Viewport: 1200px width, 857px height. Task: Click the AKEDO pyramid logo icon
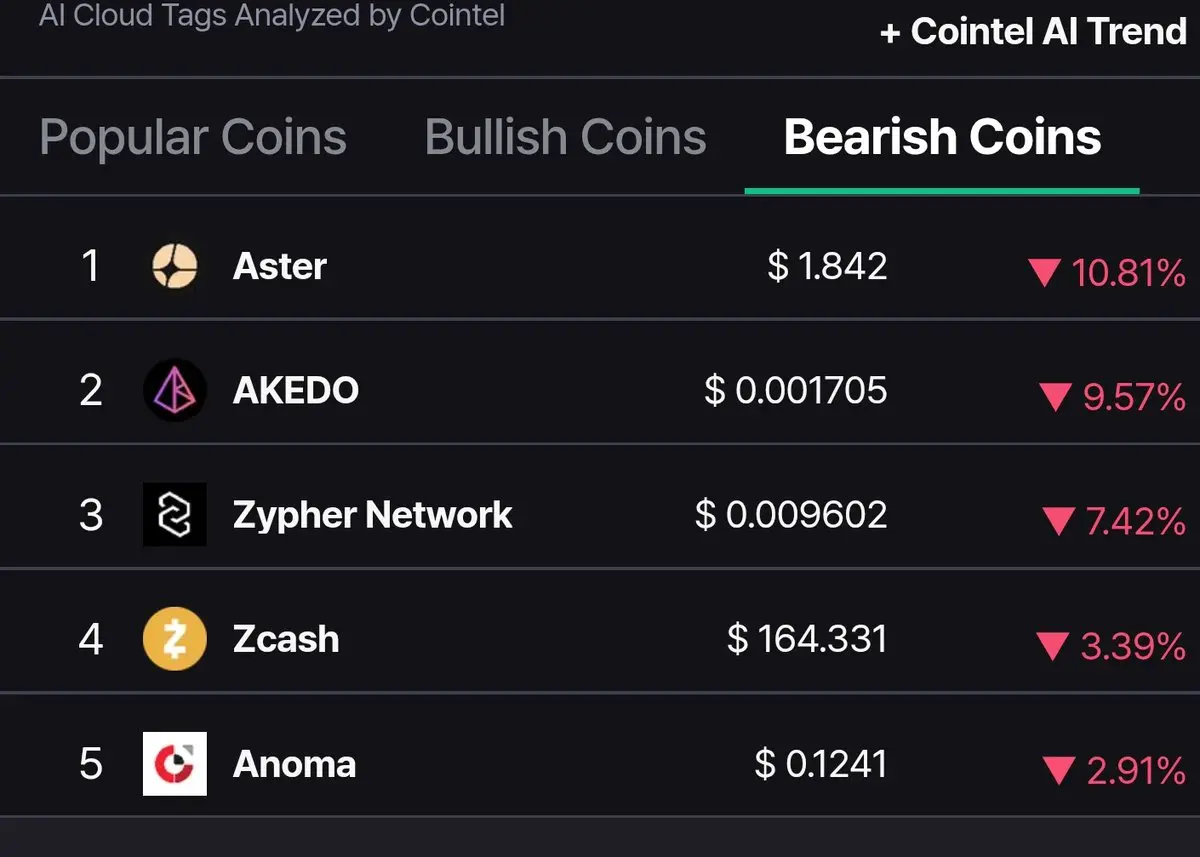pos(175,390)
